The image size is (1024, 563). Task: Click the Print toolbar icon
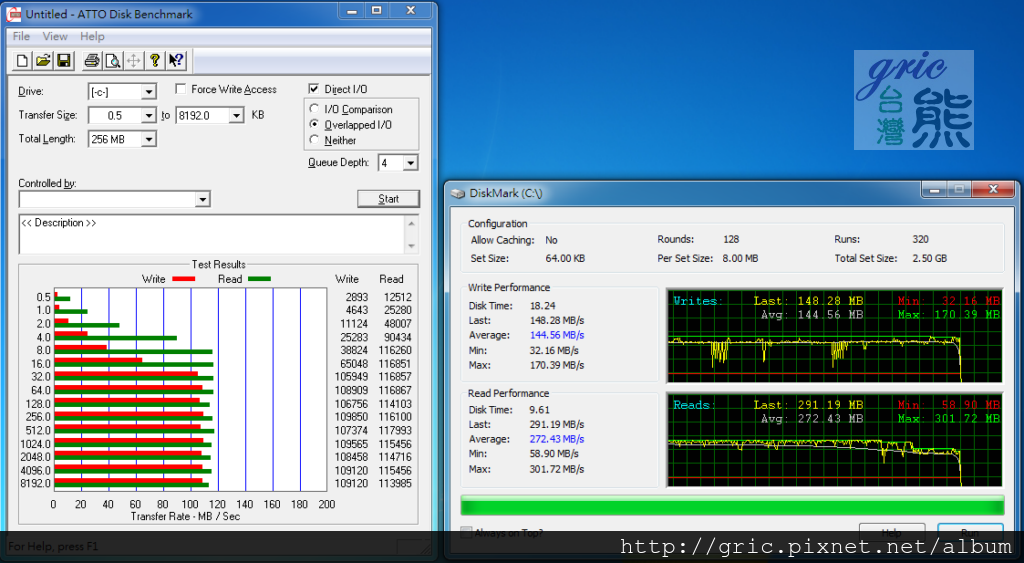pos(92,60)
